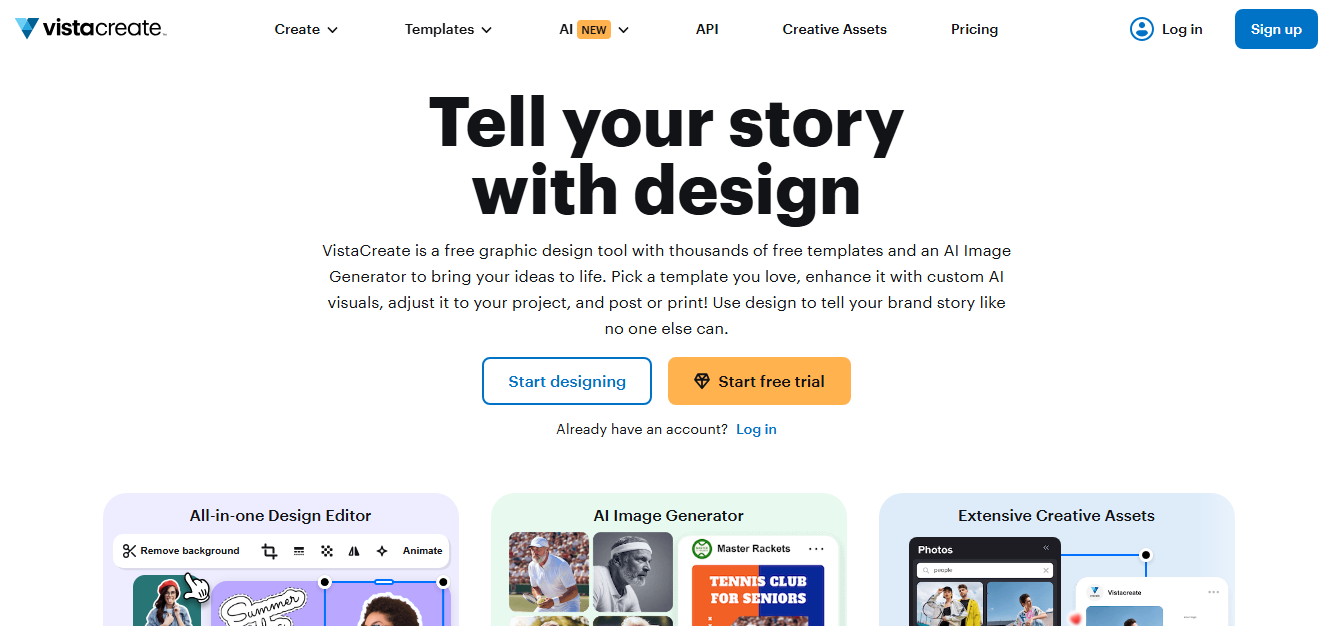Image resolution: width=1322 pixels, height=626 pixels.
Task: Expand the AI menu marked NEW
Action: 594,29
